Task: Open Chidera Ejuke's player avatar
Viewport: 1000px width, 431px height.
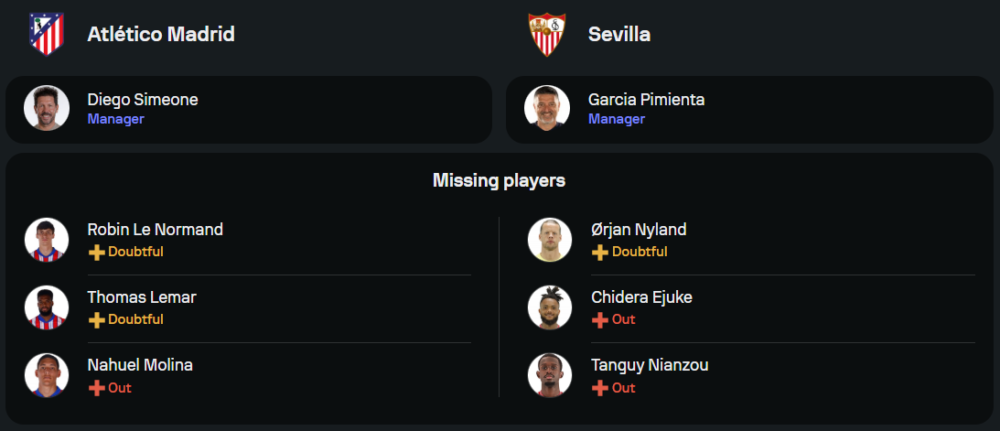Action: pyautogui.click(x=549, y=308)
